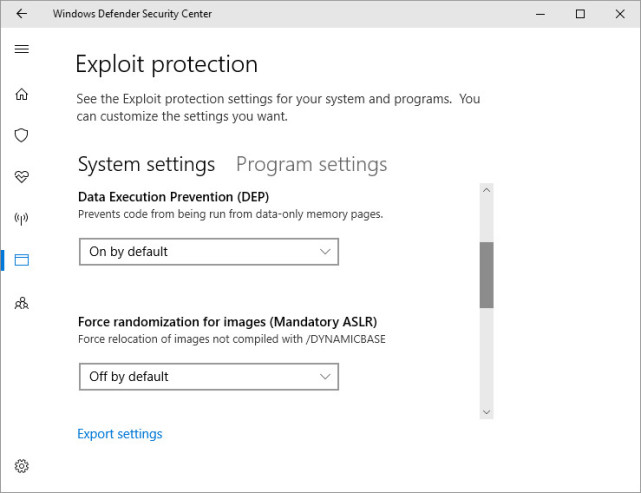Click the chevron in the ASLR combo box
This screenshot has width=641, height=493.
[325, 376]
